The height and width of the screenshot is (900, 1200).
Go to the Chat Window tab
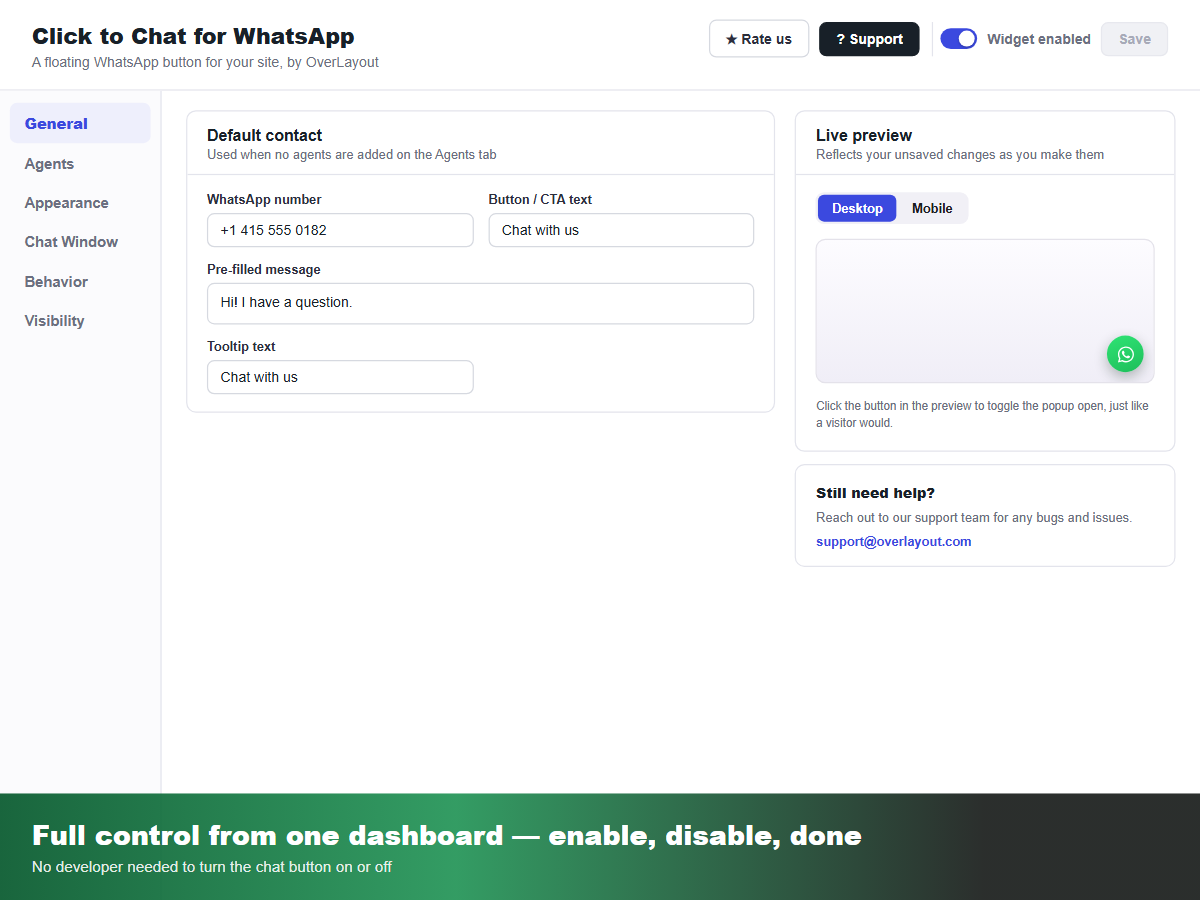tap(80, 242)
